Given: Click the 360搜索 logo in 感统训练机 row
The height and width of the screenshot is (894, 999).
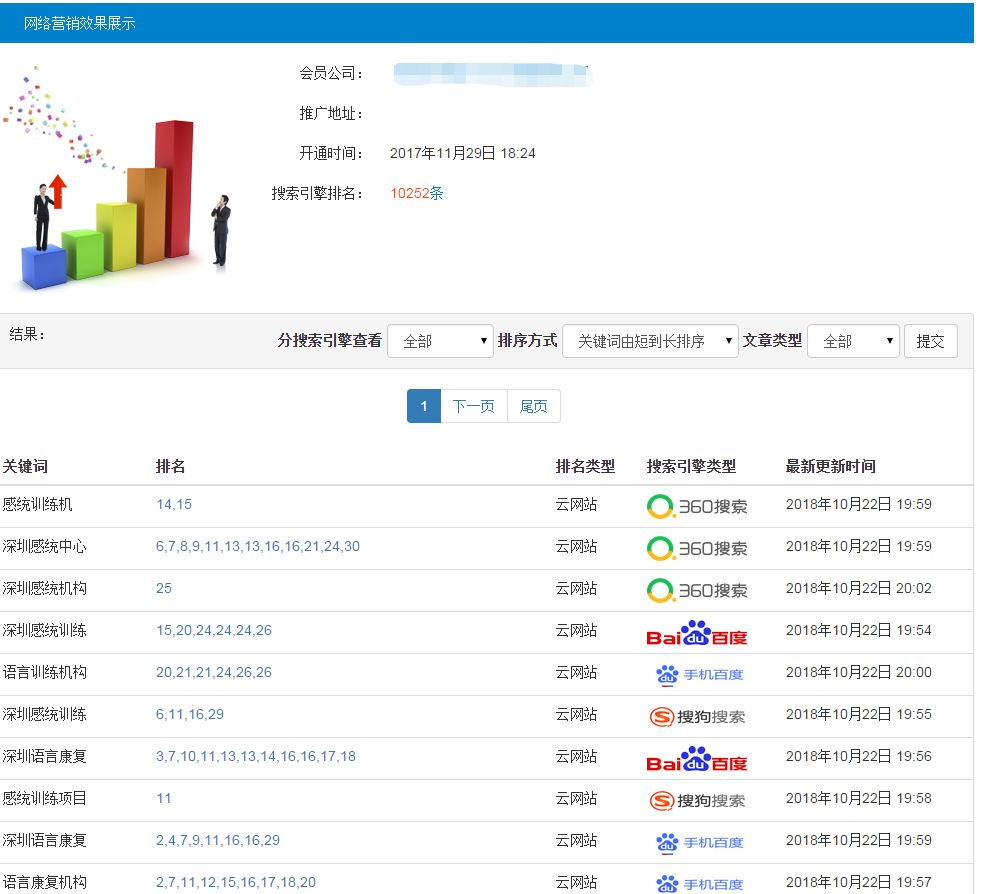Looking at the screenshot, I should [696, 506].
